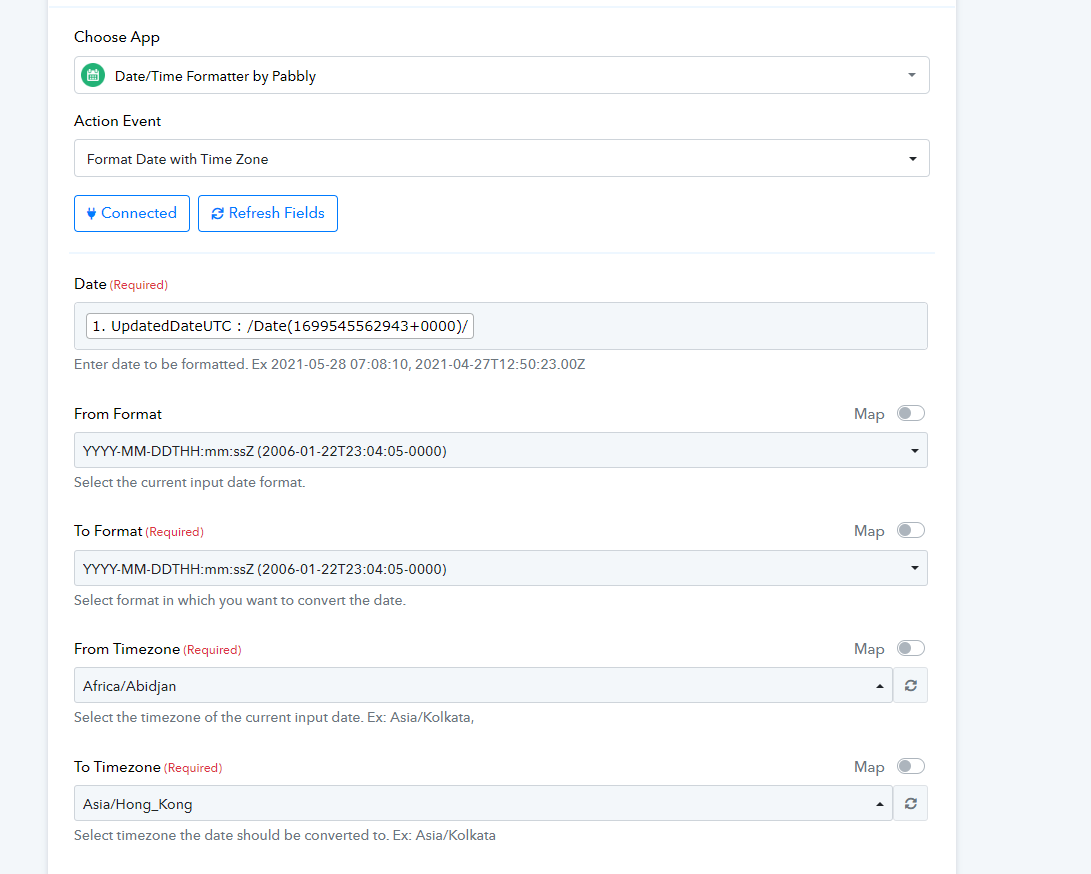Open the Choose App dropdown
Viewport: 1091px width, 874px height.
coord(502,75)
